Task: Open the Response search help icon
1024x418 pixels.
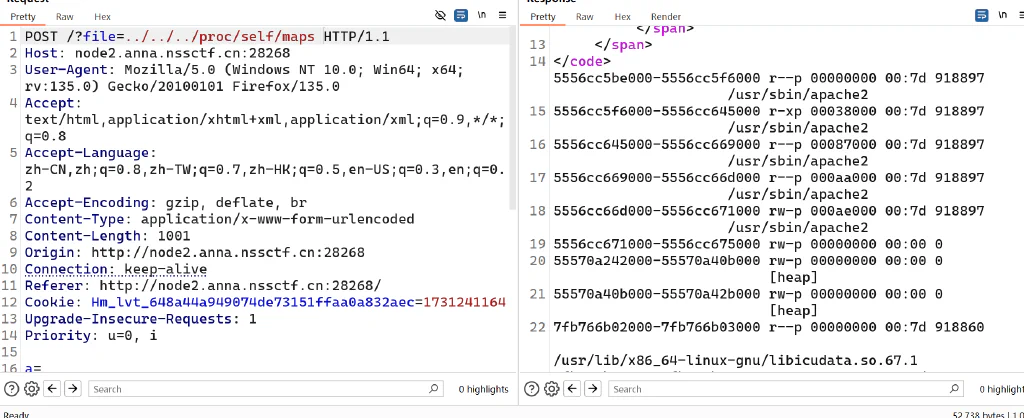Action: 532,389
